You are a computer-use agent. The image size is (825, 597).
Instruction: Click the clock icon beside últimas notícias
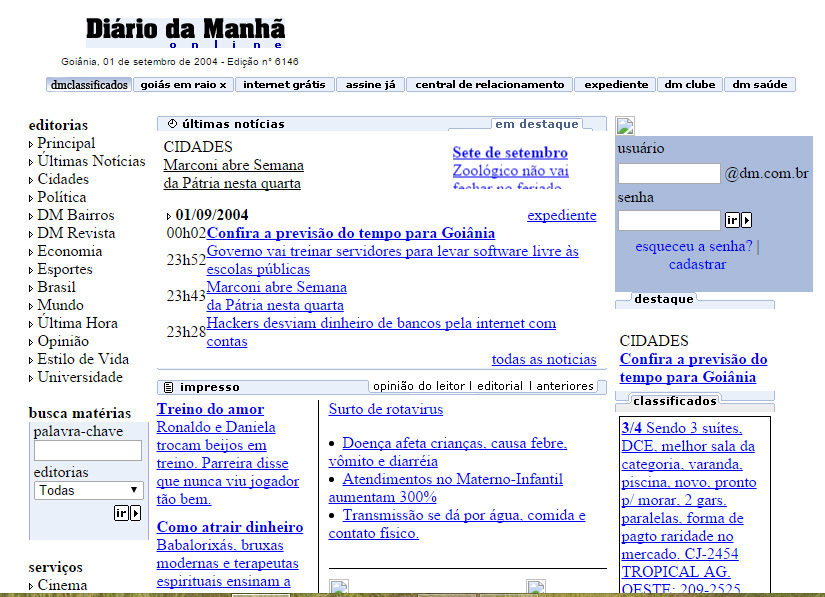pyautogui.click(x=172, y=124)
